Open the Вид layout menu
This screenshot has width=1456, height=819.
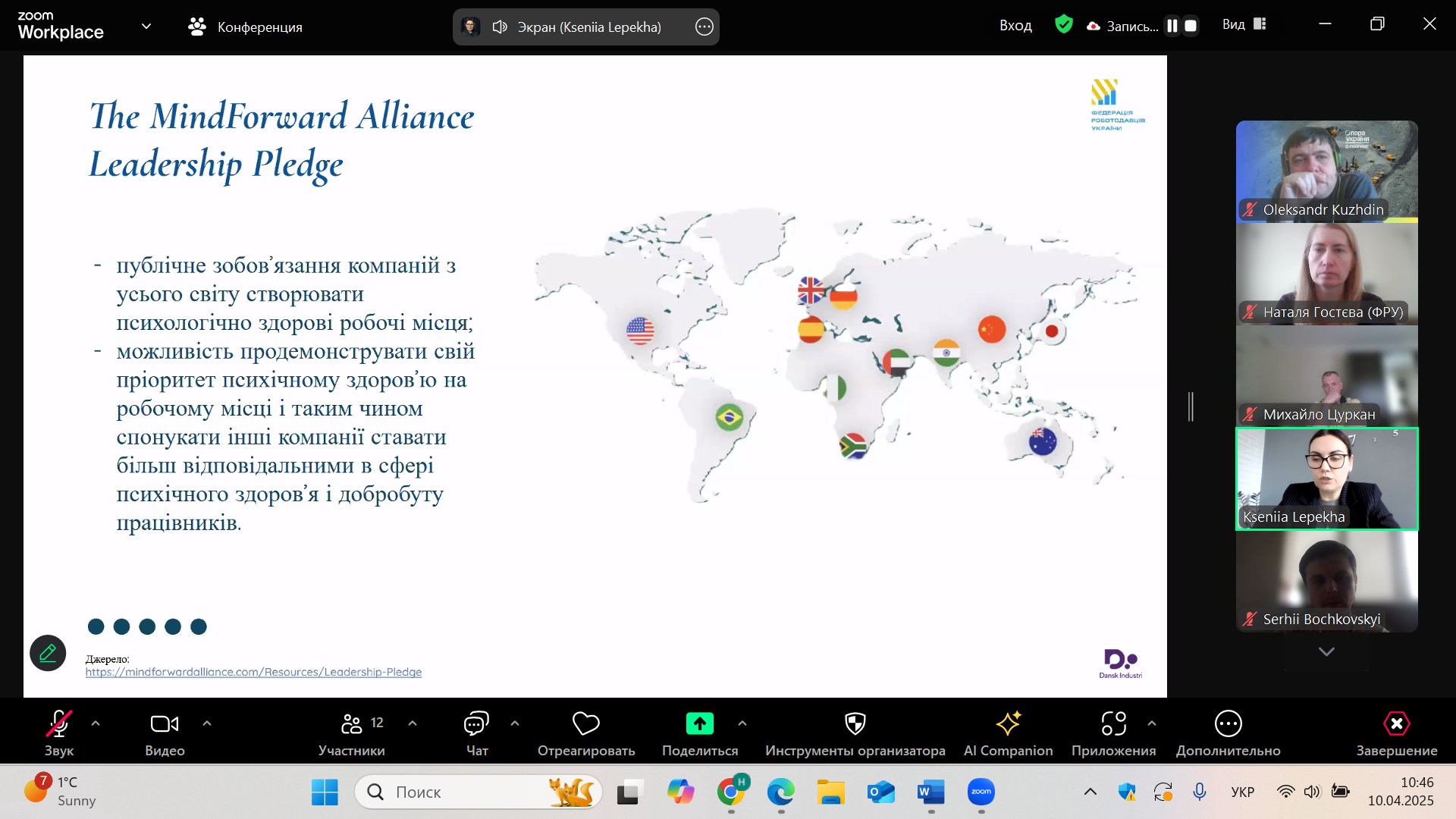(x=1244, y=25)
